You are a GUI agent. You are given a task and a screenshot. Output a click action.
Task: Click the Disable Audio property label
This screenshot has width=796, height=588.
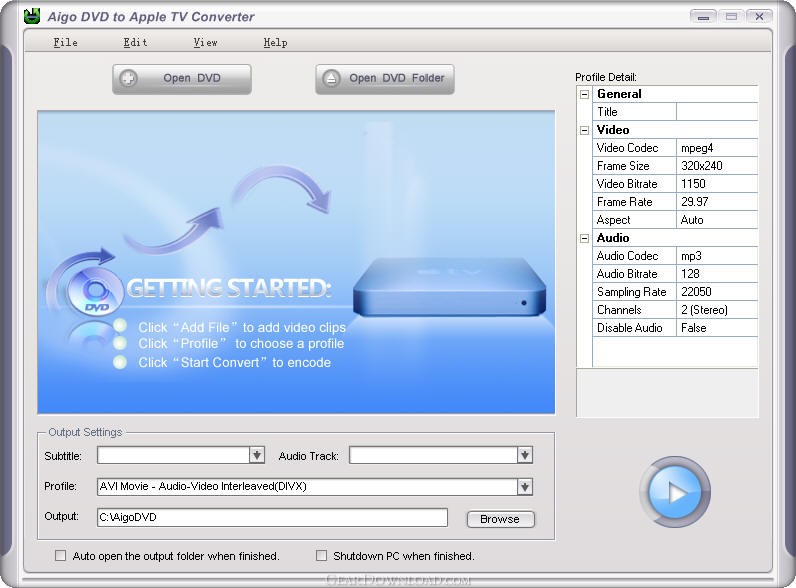(634, 328)
